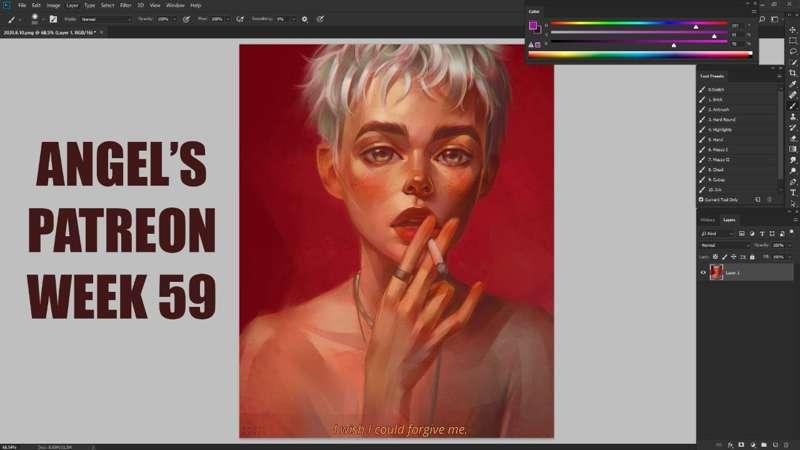
Task: Click foreground color swatch in Color panel
Action: [533, 26]
